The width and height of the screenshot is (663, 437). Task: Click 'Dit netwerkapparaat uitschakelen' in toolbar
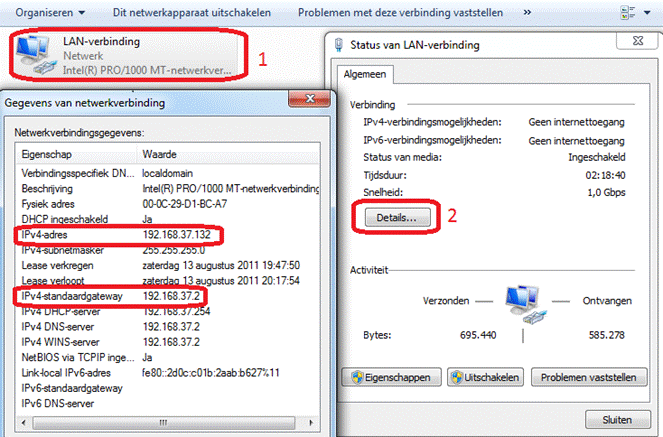point(192,13)
